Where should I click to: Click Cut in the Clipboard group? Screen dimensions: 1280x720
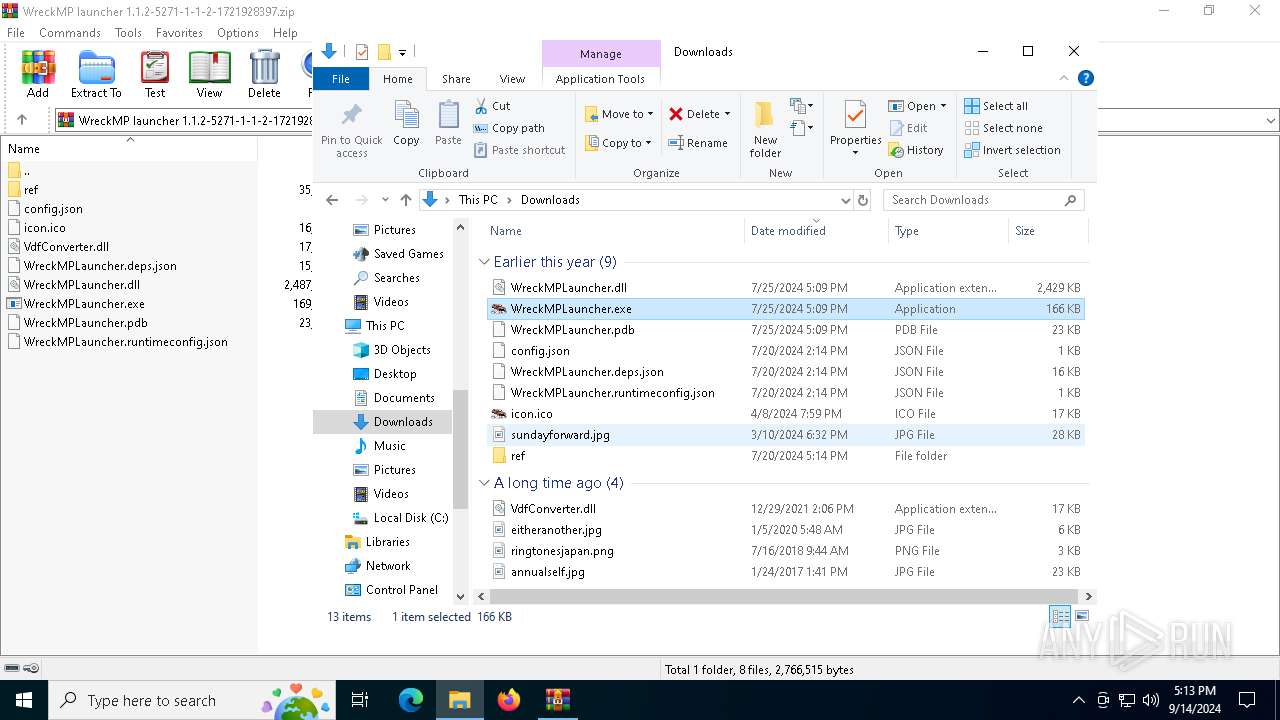coord(492,106)
